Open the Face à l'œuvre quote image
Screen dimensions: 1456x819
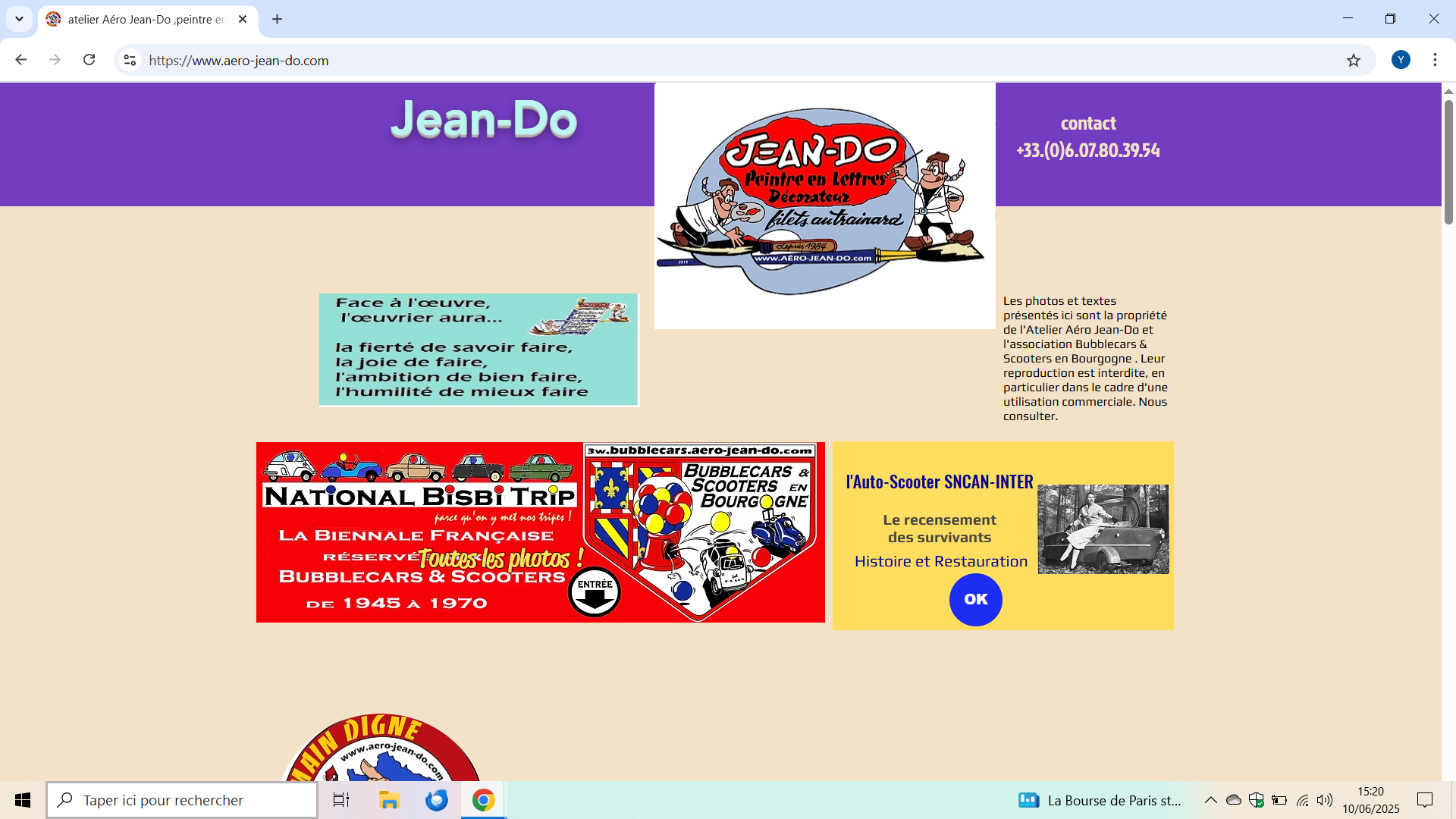coord(479,350)
